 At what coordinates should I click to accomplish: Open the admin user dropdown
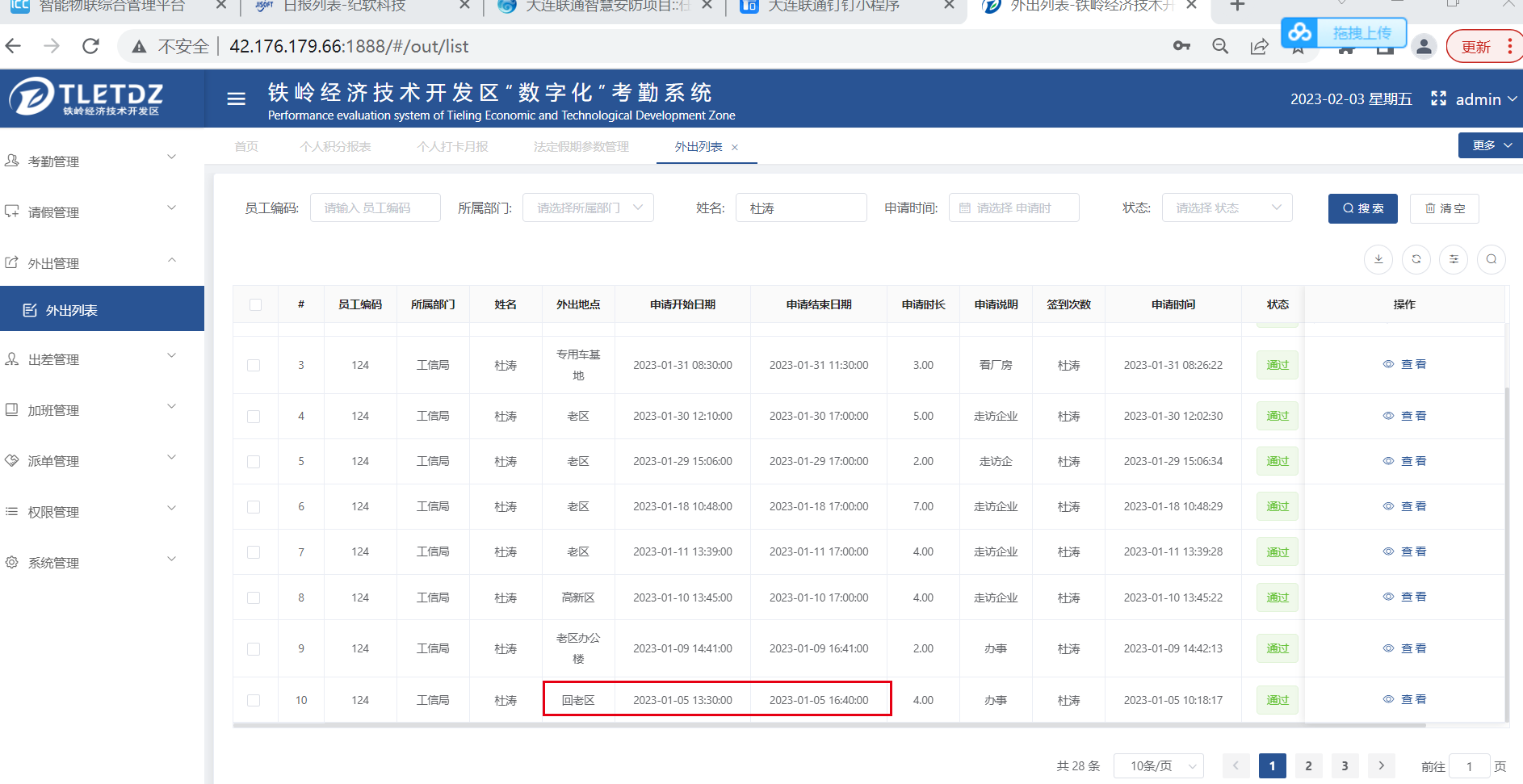(1486, 99)
